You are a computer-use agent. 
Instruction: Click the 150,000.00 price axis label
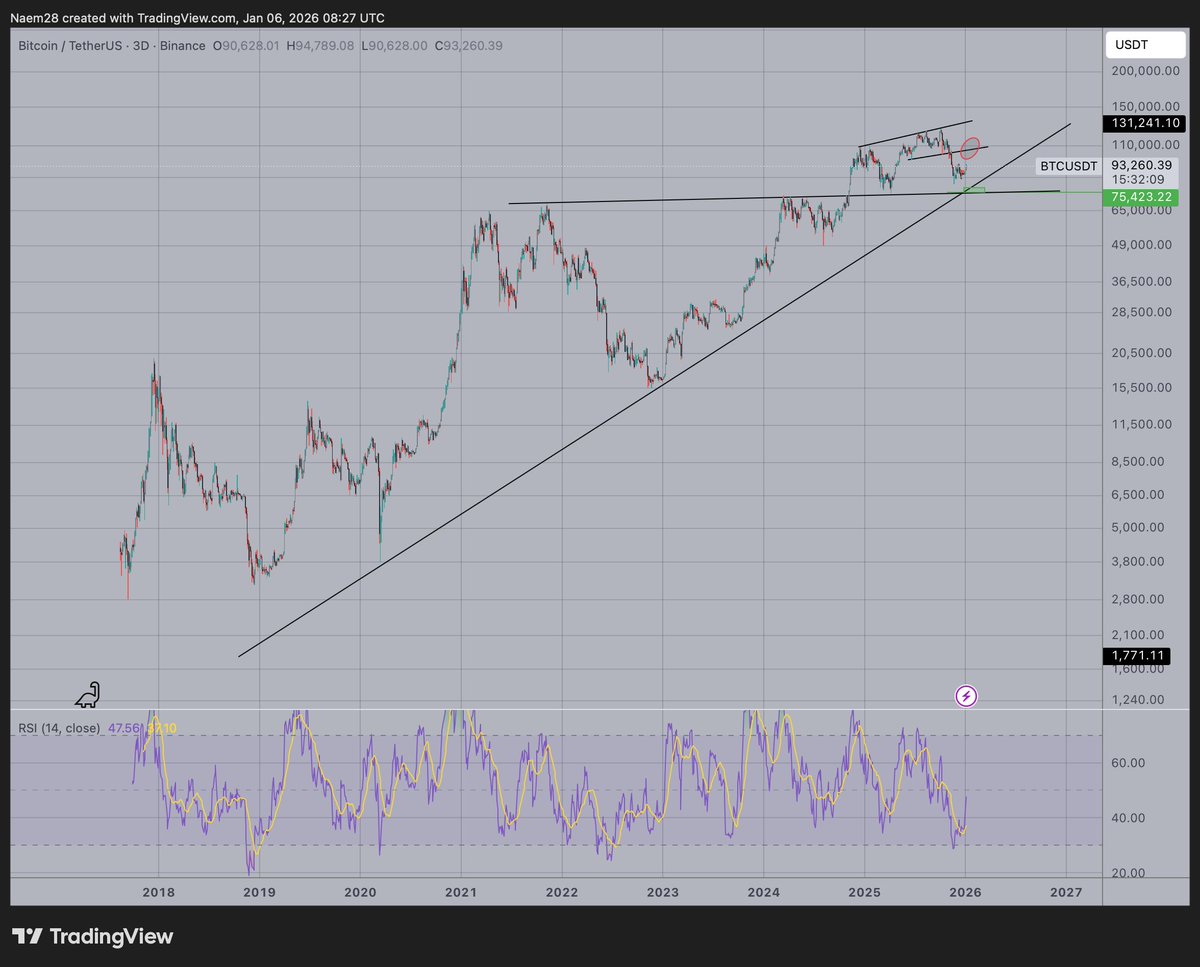[1144, 106]
